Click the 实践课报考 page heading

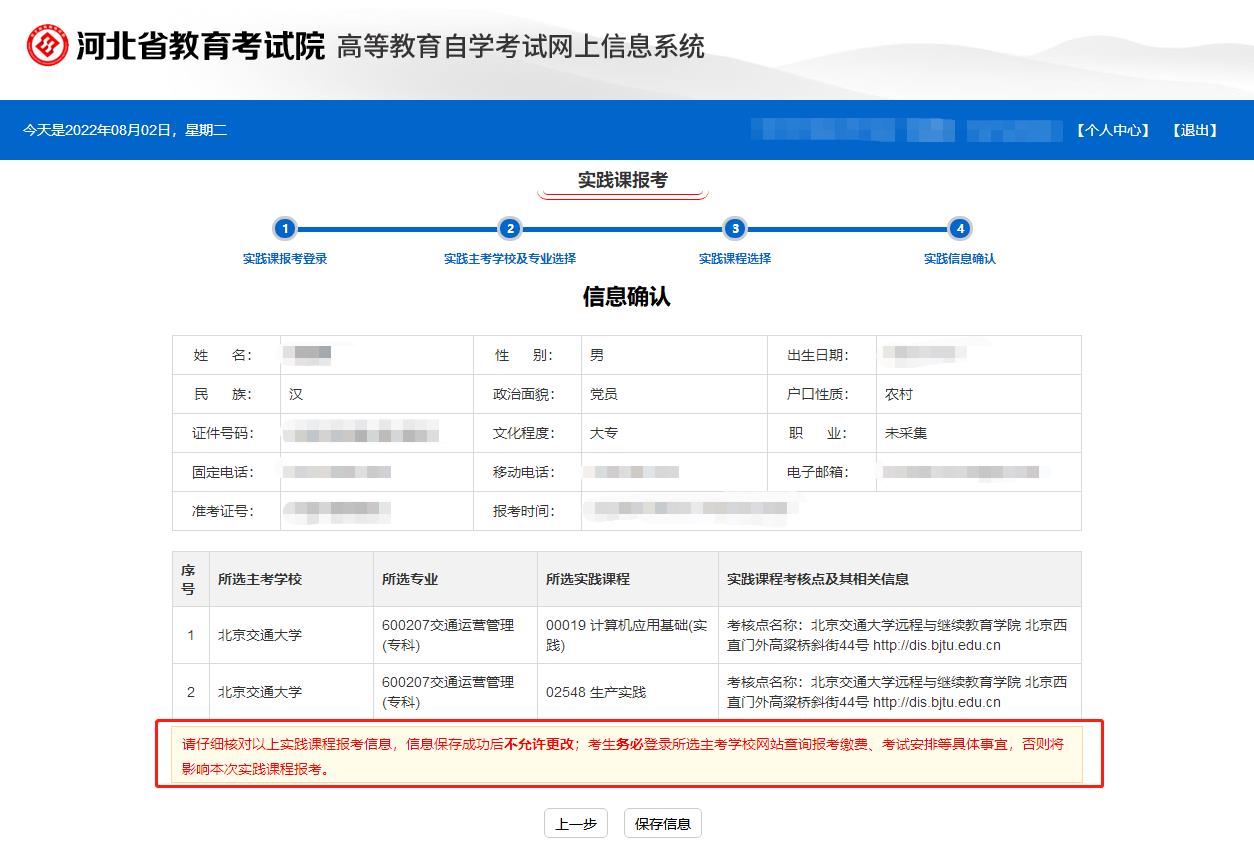(x=622, y=181)
